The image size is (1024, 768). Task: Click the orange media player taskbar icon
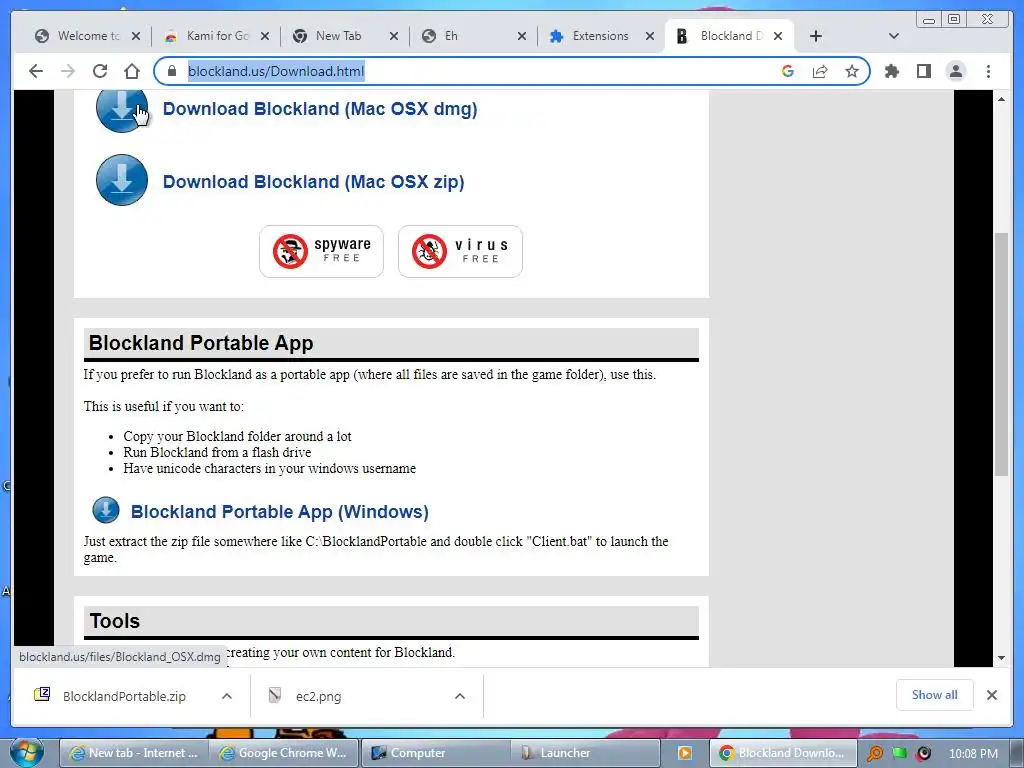685,753
